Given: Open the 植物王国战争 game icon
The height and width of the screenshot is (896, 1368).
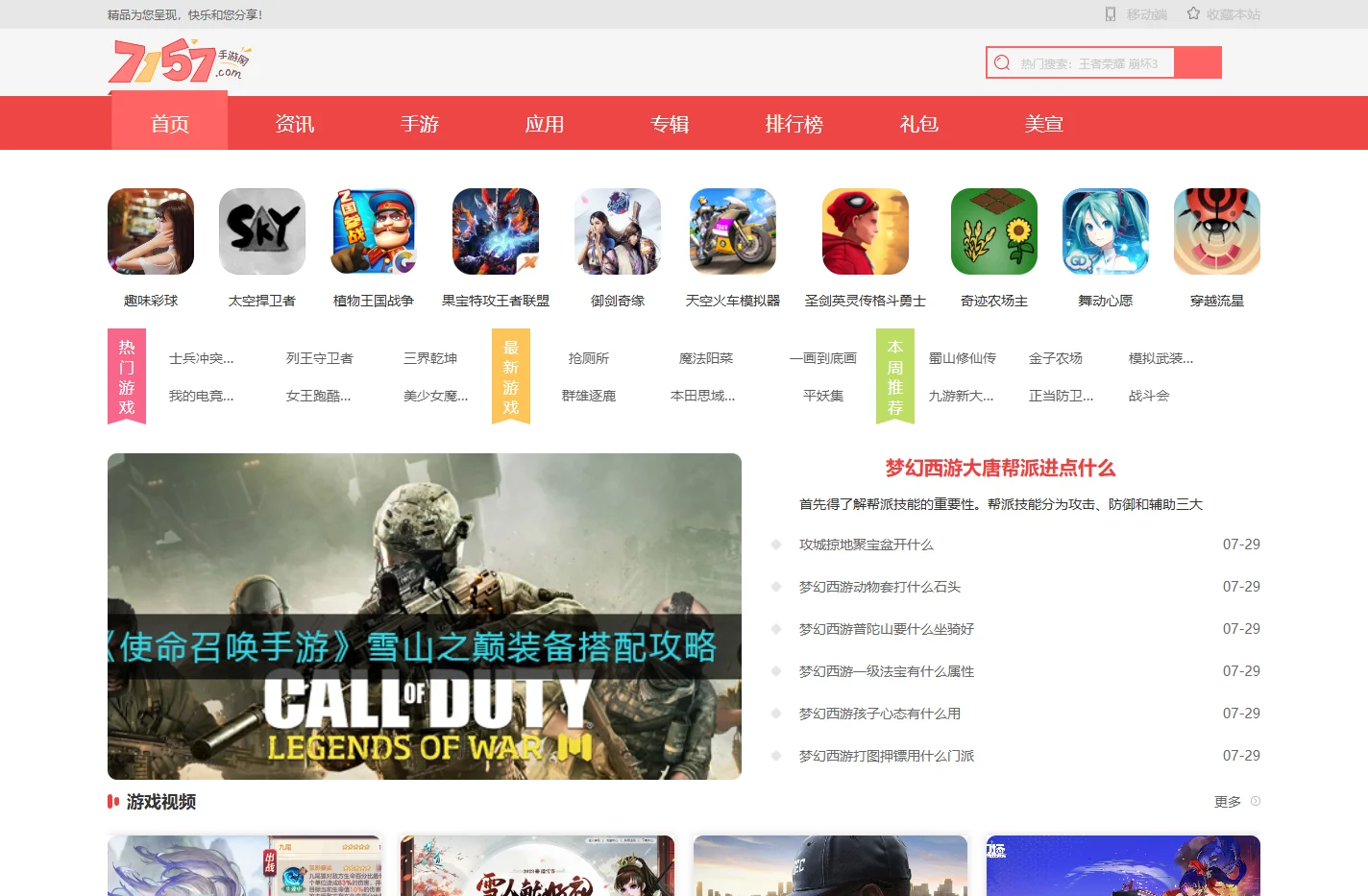Looking at the screenshot, I should pyautogui.click(x=374, y=231).
